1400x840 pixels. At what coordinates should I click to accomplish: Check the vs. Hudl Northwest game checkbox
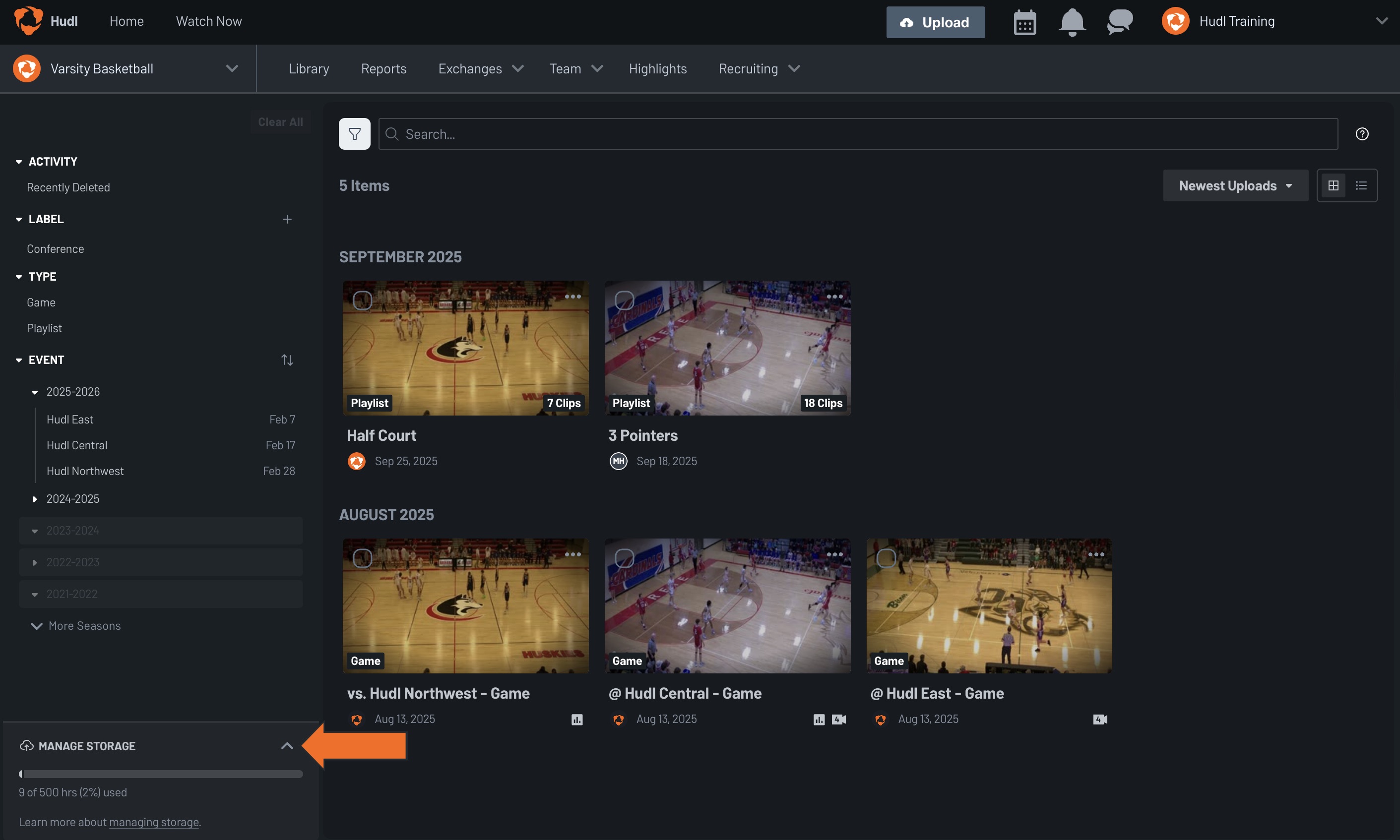363,558
